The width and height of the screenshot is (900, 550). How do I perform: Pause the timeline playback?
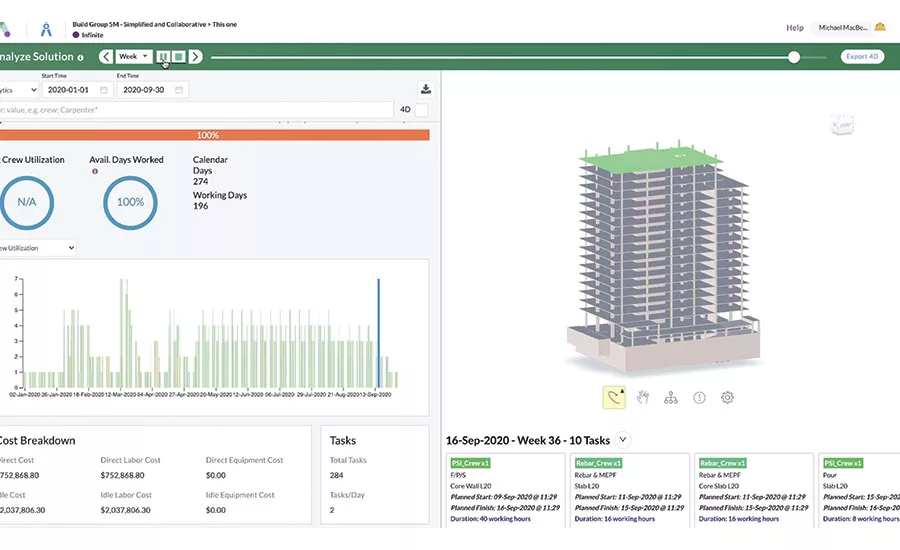(163, 56)
